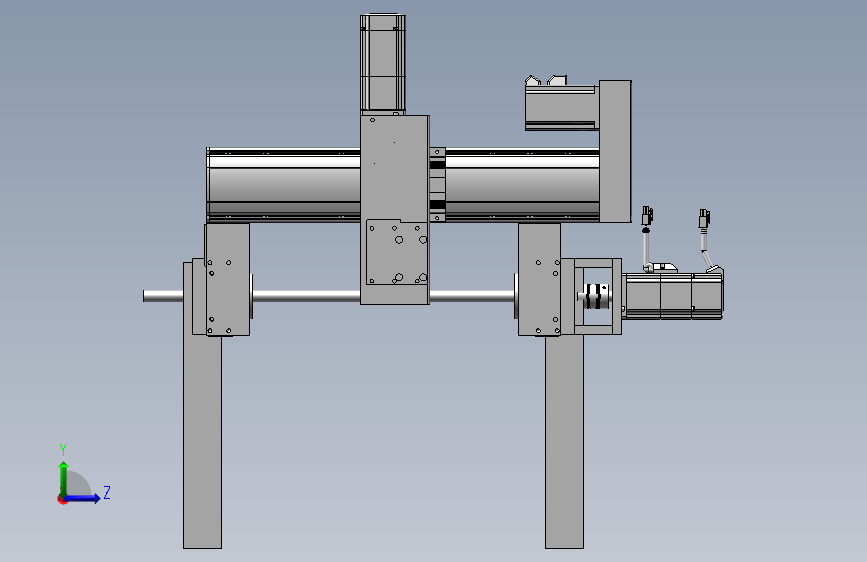The height and width of the screenshot is (562, 867).
Task: Select the tall end plate on actuator's right
Action: tap(615, 151)
